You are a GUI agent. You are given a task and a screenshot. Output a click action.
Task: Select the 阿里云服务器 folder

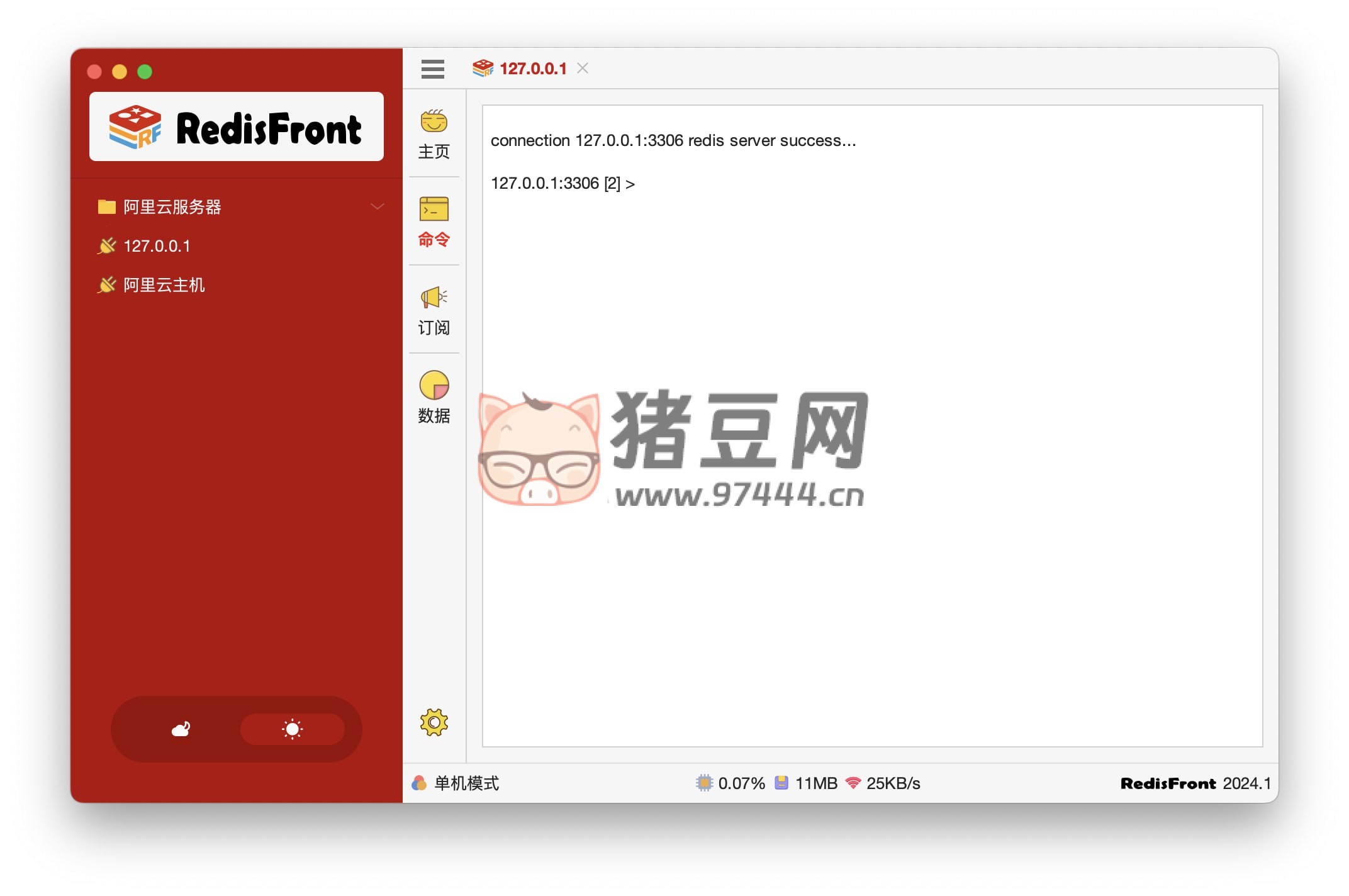point(237,206)
